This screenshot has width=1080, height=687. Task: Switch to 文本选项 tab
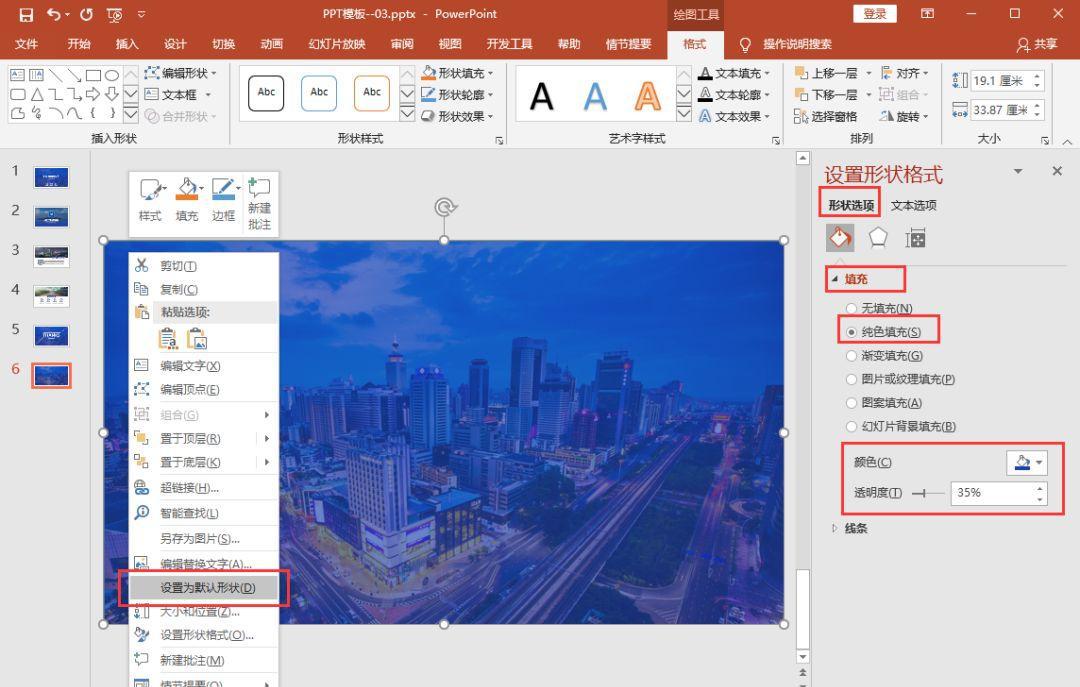(913, 205)
